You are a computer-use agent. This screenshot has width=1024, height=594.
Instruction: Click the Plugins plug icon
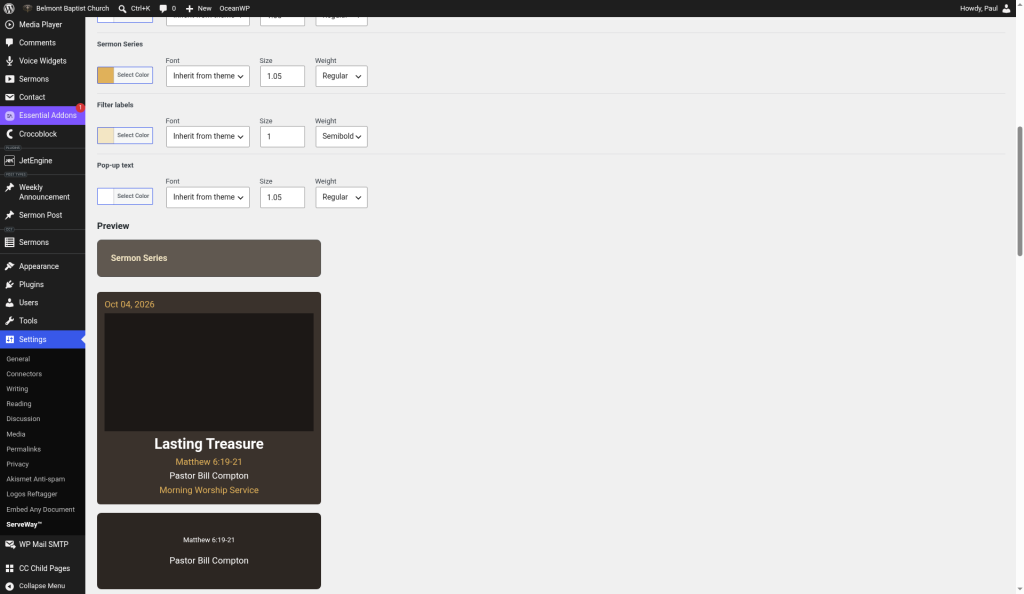pos(9,285)
